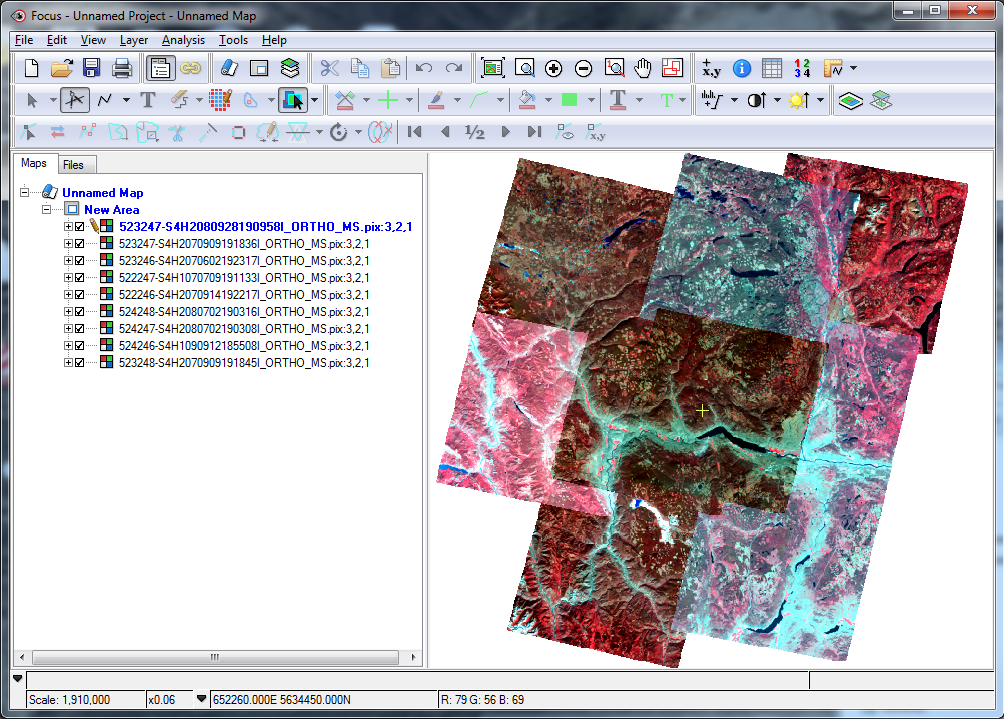Open dropdown next to sun enhancement icon
Viewport: 1004px width, 719px height.
(x=820, y=101)
